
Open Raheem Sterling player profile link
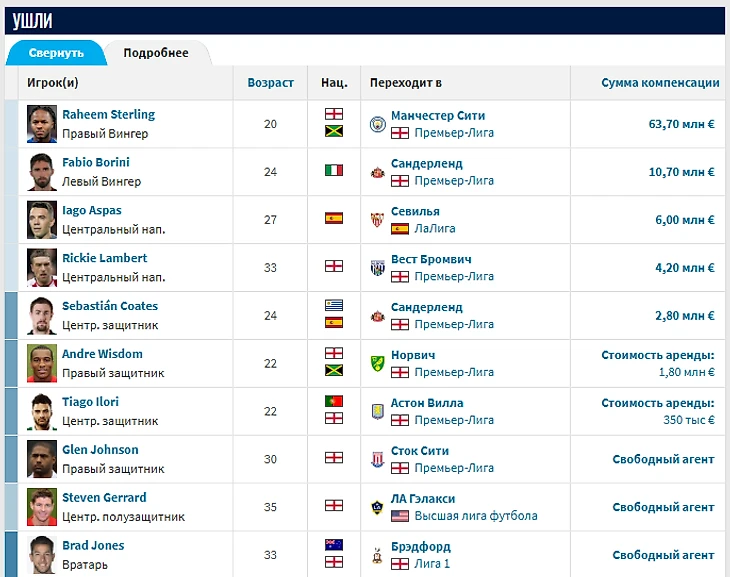point(108,115)
